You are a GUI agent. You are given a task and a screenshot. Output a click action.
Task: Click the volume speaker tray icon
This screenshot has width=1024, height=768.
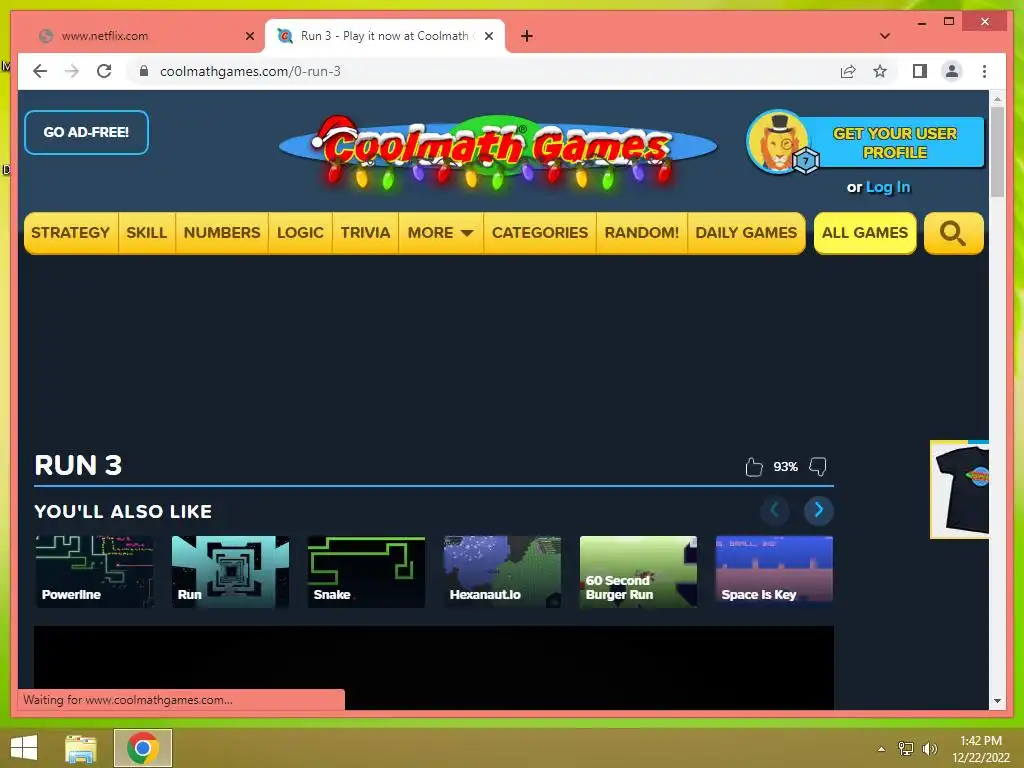pyautogui.click(x=929, y=748)
